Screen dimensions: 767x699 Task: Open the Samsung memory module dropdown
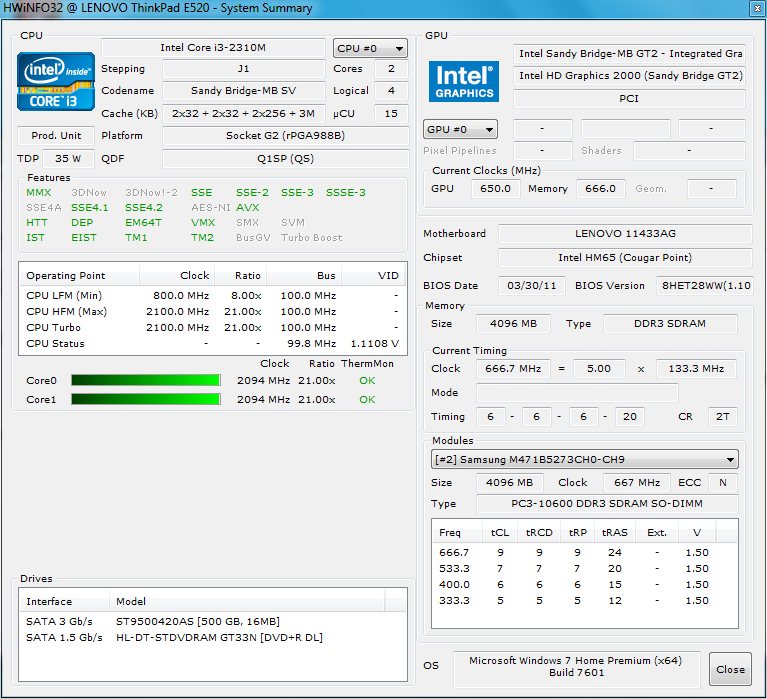tap(584, 460)
